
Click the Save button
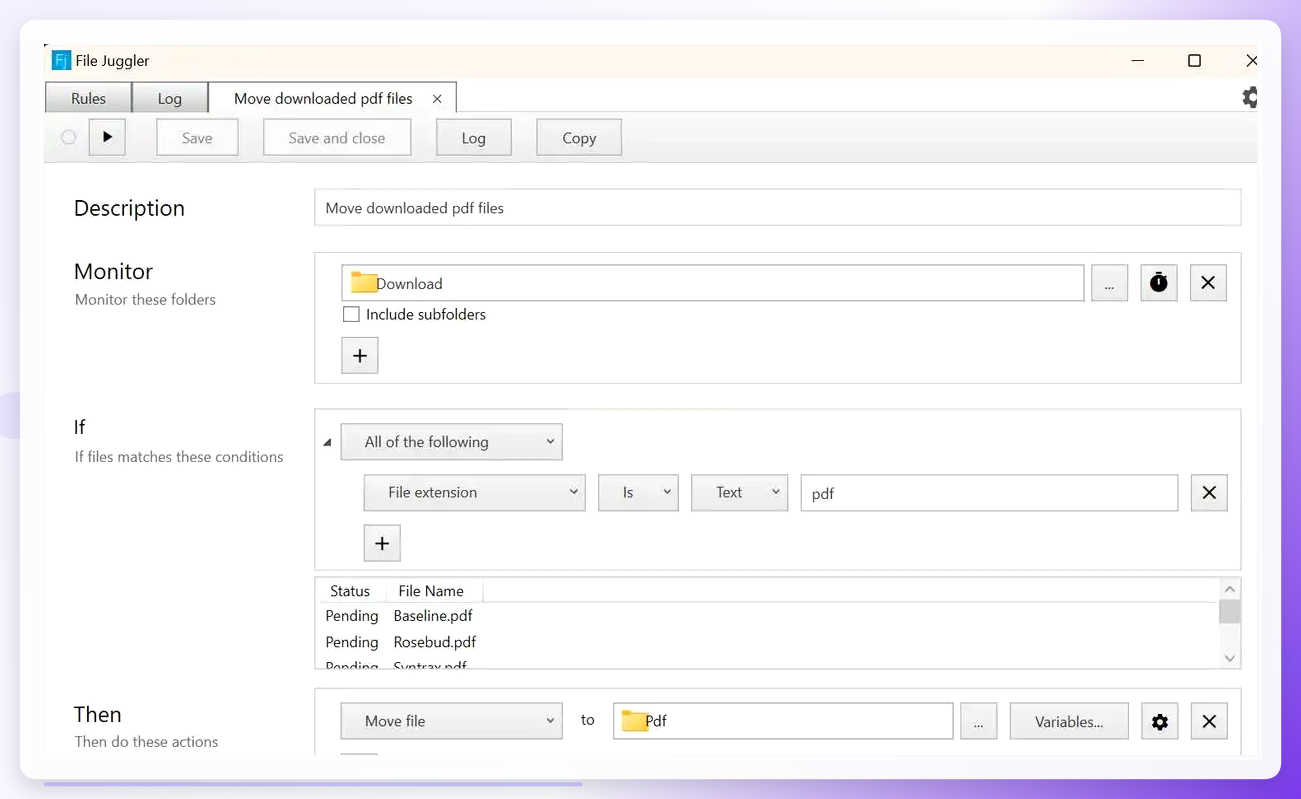(197, 138)
